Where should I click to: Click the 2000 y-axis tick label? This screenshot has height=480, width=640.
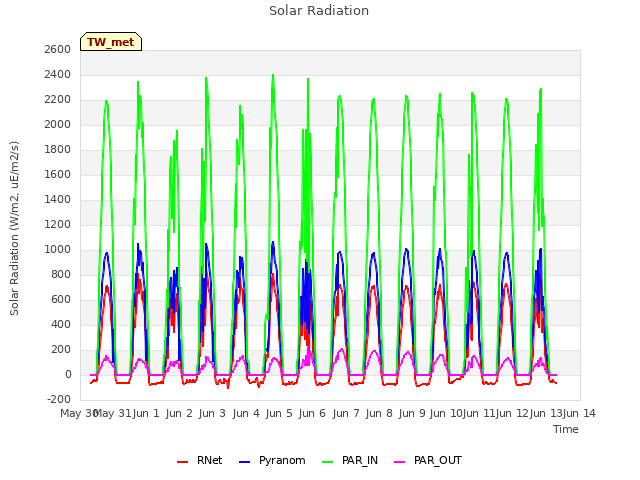[x=58, y=124]
